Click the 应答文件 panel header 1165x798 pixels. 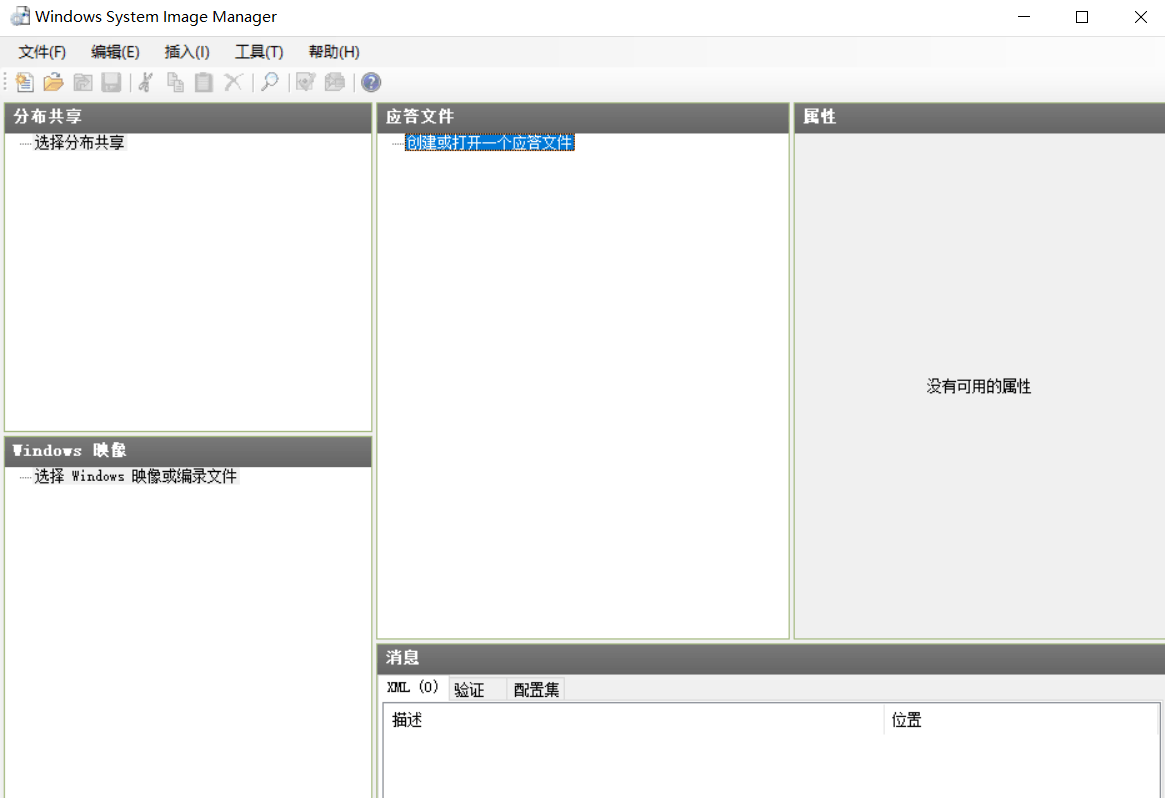[x=582, y=117]
